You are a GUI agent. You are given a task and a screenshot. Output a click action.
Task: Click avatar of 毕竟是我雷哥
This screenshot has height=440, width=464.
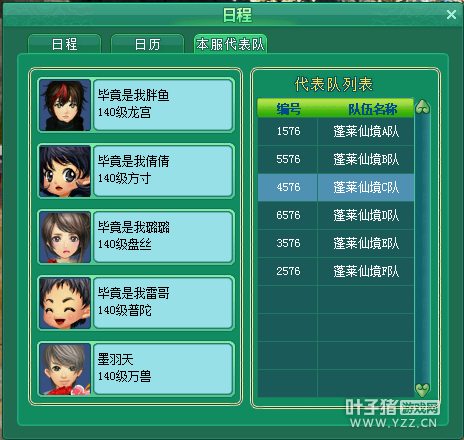coord(65,303)
